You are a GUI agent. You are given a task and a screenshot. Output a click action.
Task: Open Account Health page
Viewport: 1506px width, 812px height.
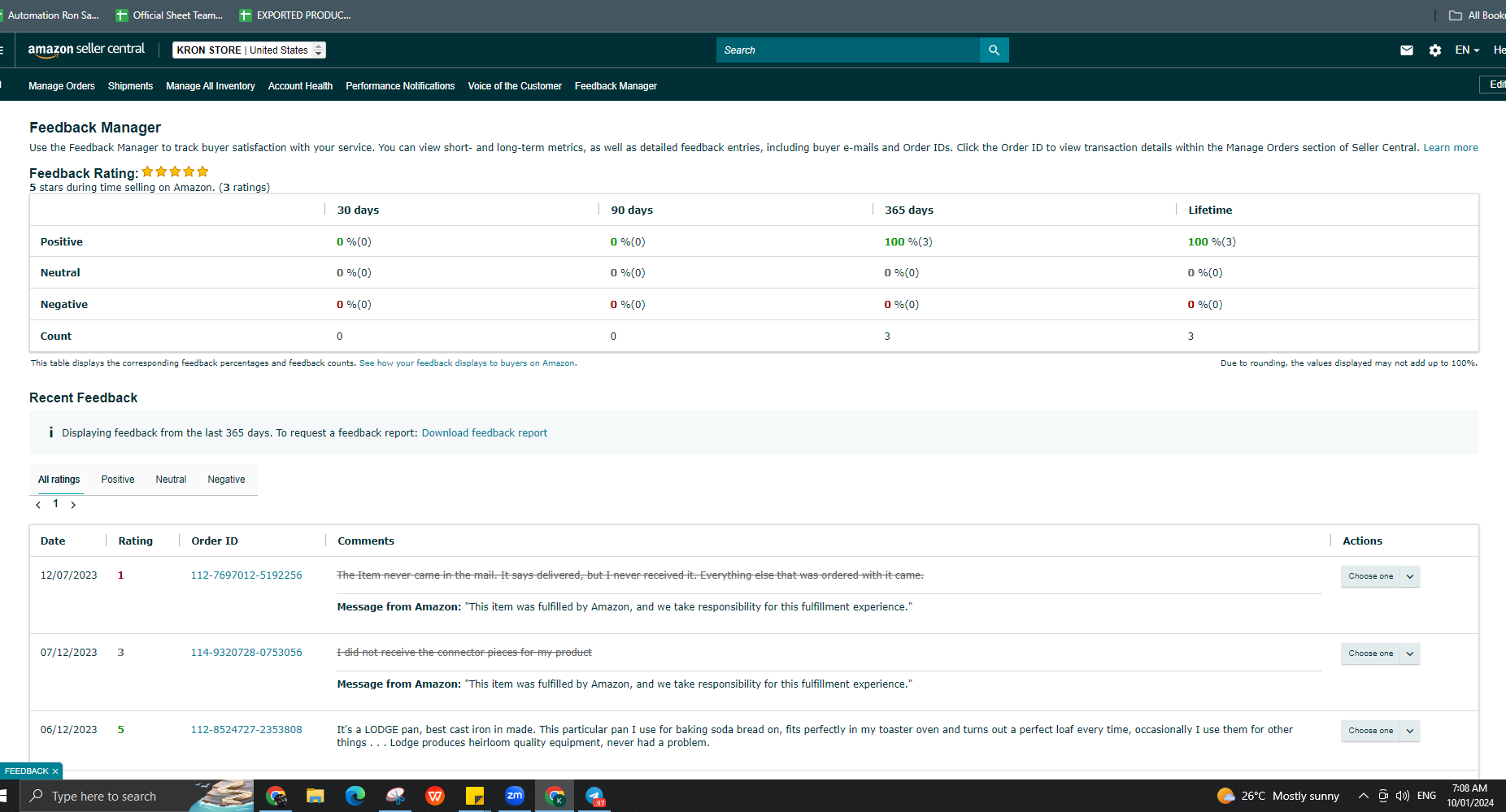300,86
